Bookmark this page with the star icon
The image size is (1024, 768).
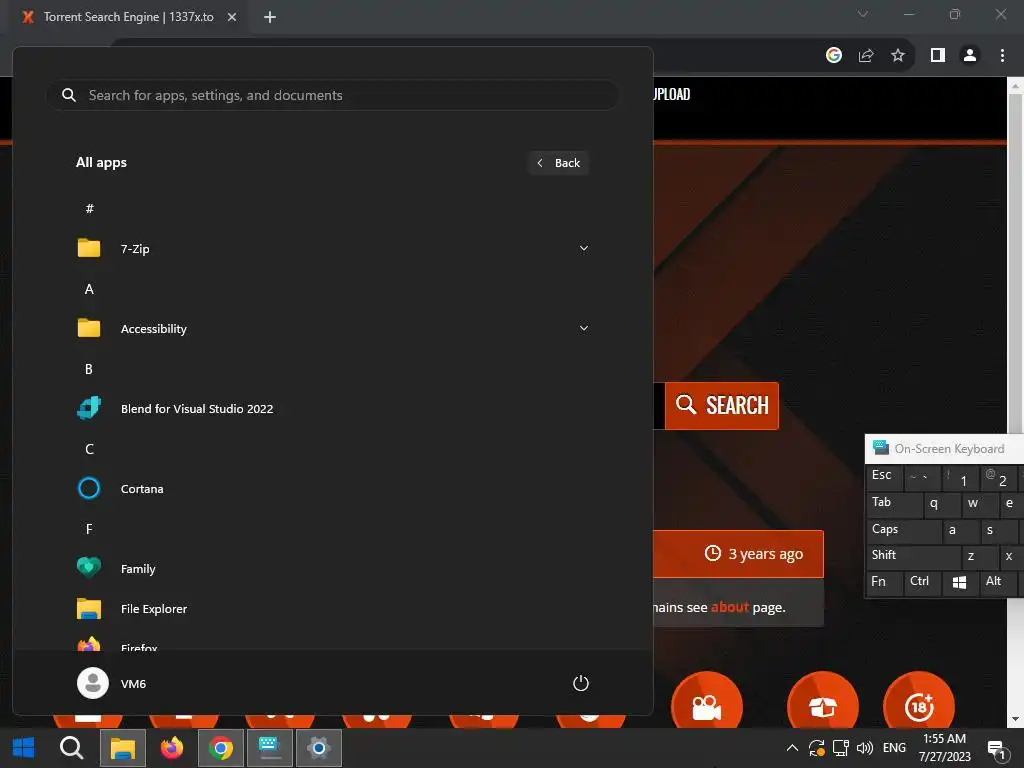pyautogui.click(x=898, y=56)
